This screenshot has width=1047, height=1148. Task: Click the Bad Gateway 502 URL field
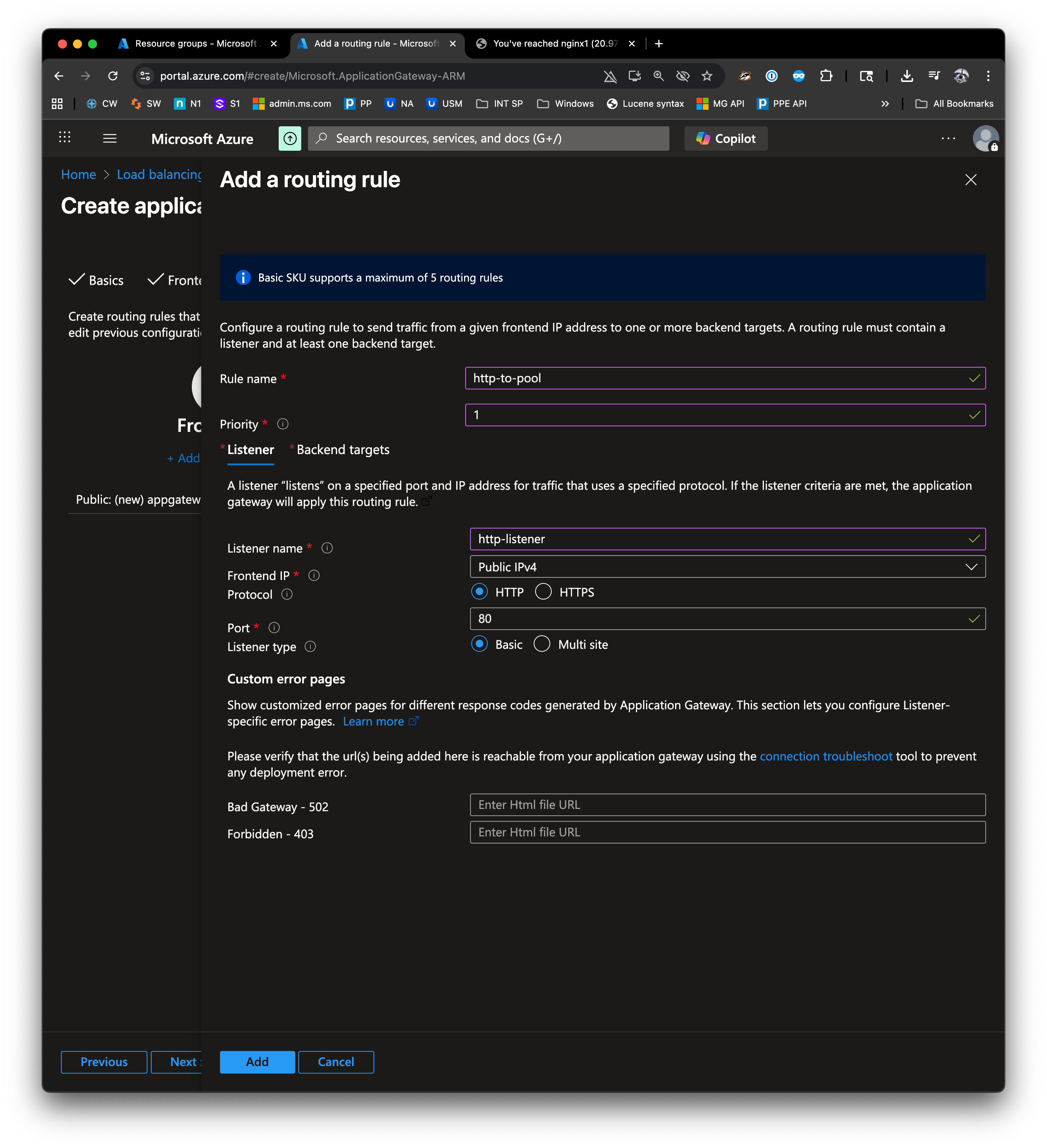click(x=727, y=805)
